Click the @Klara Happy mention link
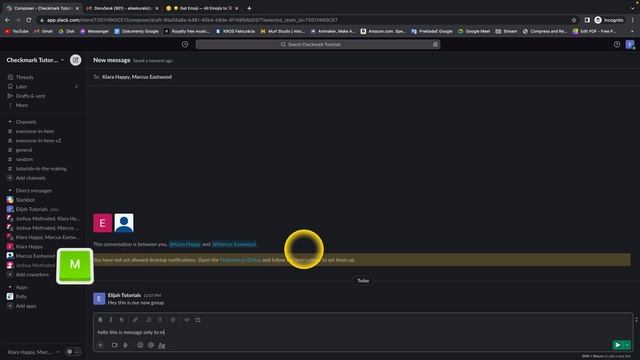 click(x=185, y=244)
